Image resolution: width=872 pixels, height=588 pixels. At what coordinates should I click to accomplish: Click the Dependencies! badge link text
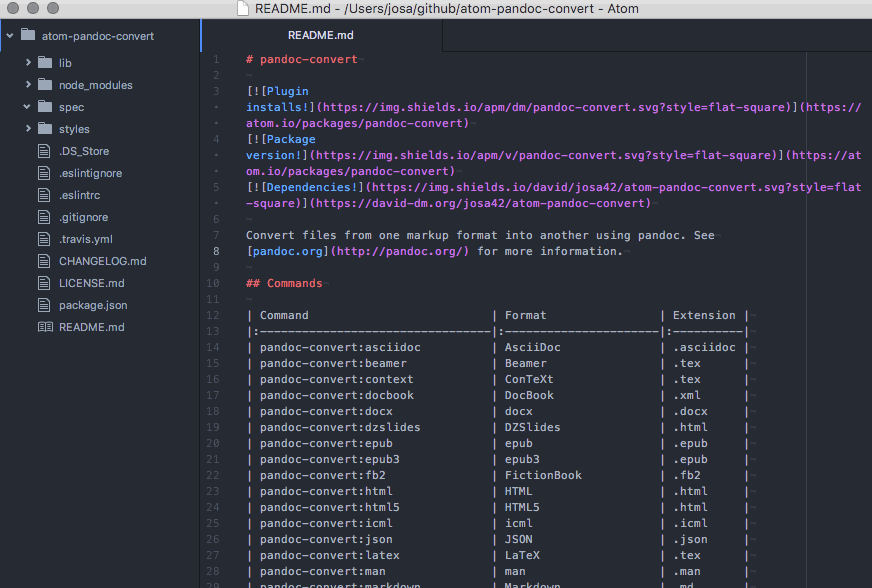click(311, 187)
